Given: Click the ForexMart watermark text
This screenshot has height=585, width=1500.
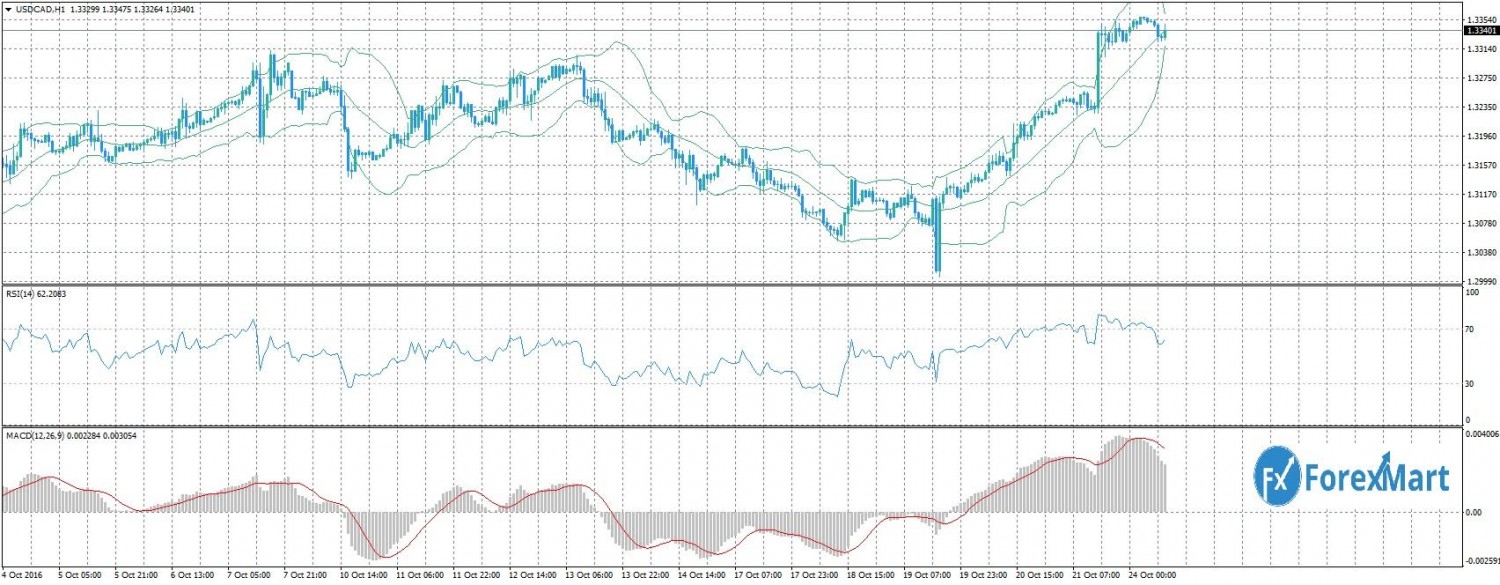Looking at the screenshot, I should click(x=1375, y=480).
